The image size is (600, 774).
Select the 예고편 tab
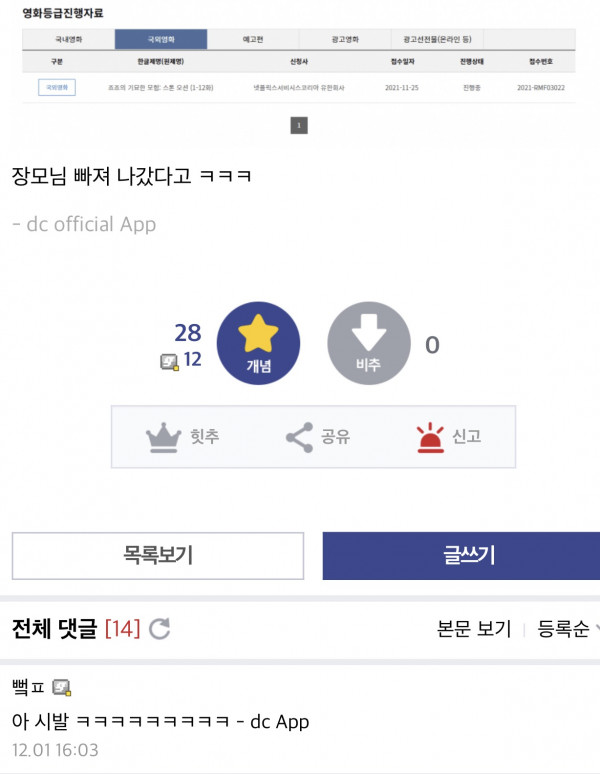(254, 40)
